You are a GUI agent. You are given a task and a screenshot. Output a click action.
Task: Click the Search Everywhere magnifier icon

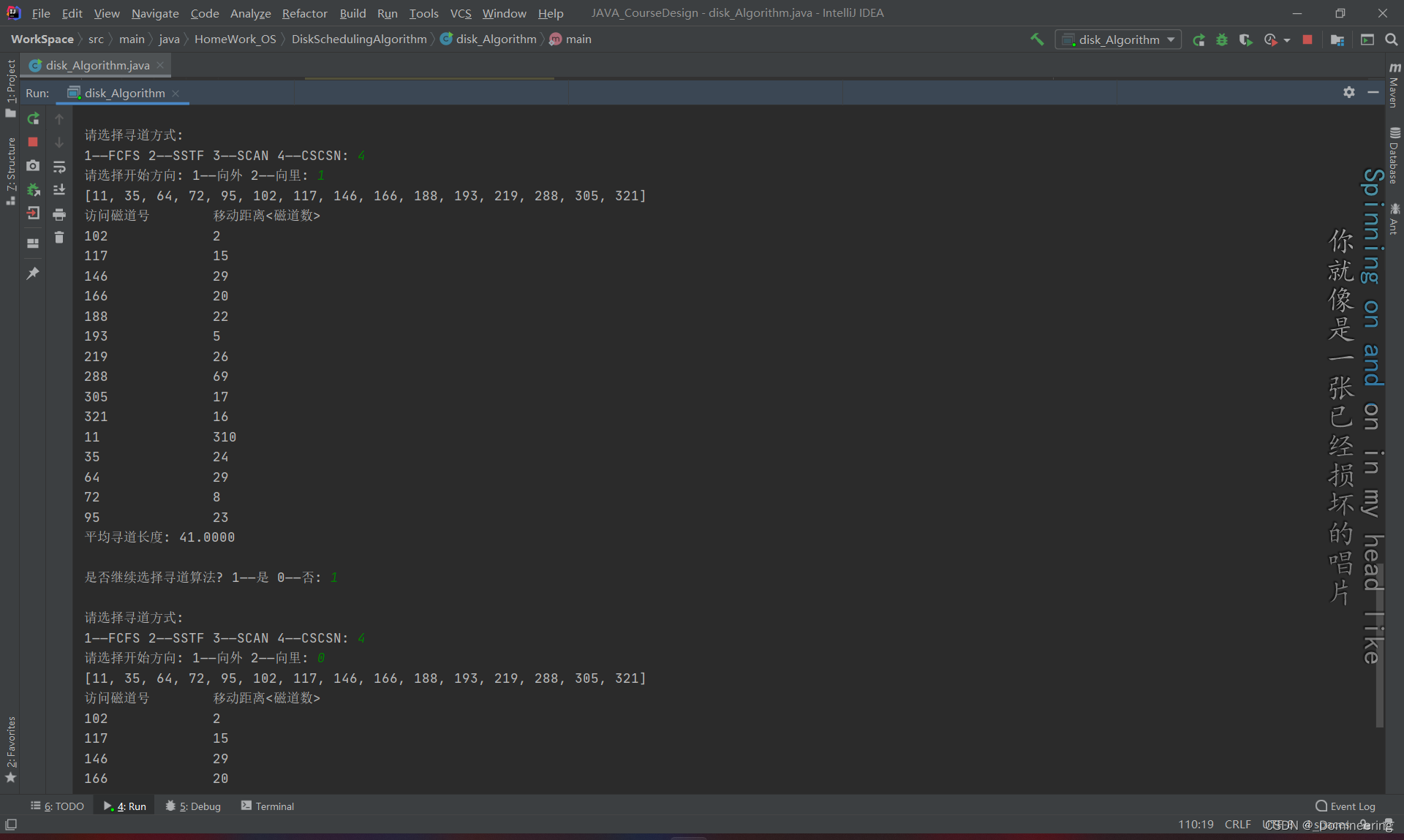click(1391, 39)
